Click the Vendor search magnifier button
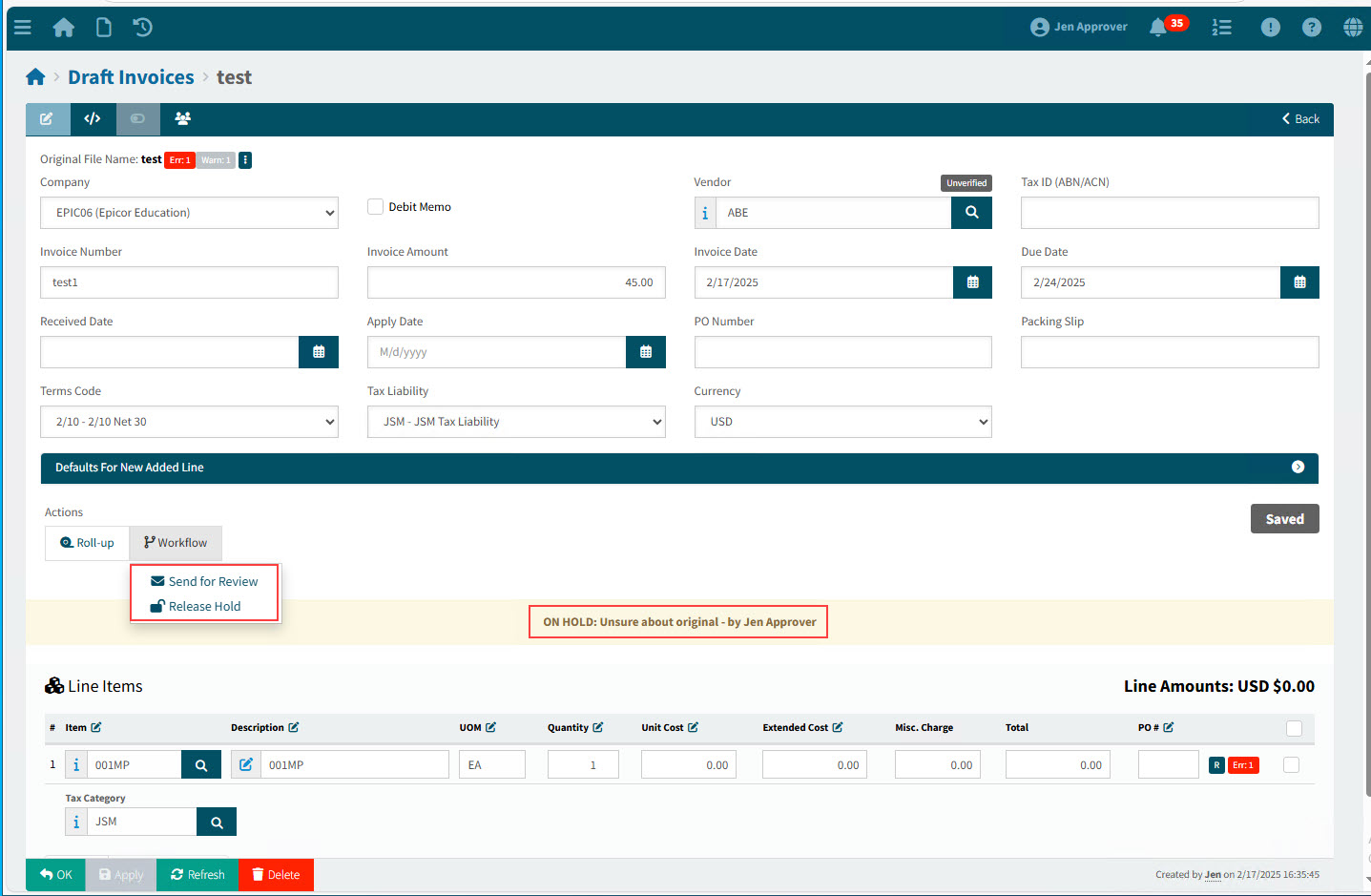The width and height of the screenshot is (1371, 896). pos(971,213)
